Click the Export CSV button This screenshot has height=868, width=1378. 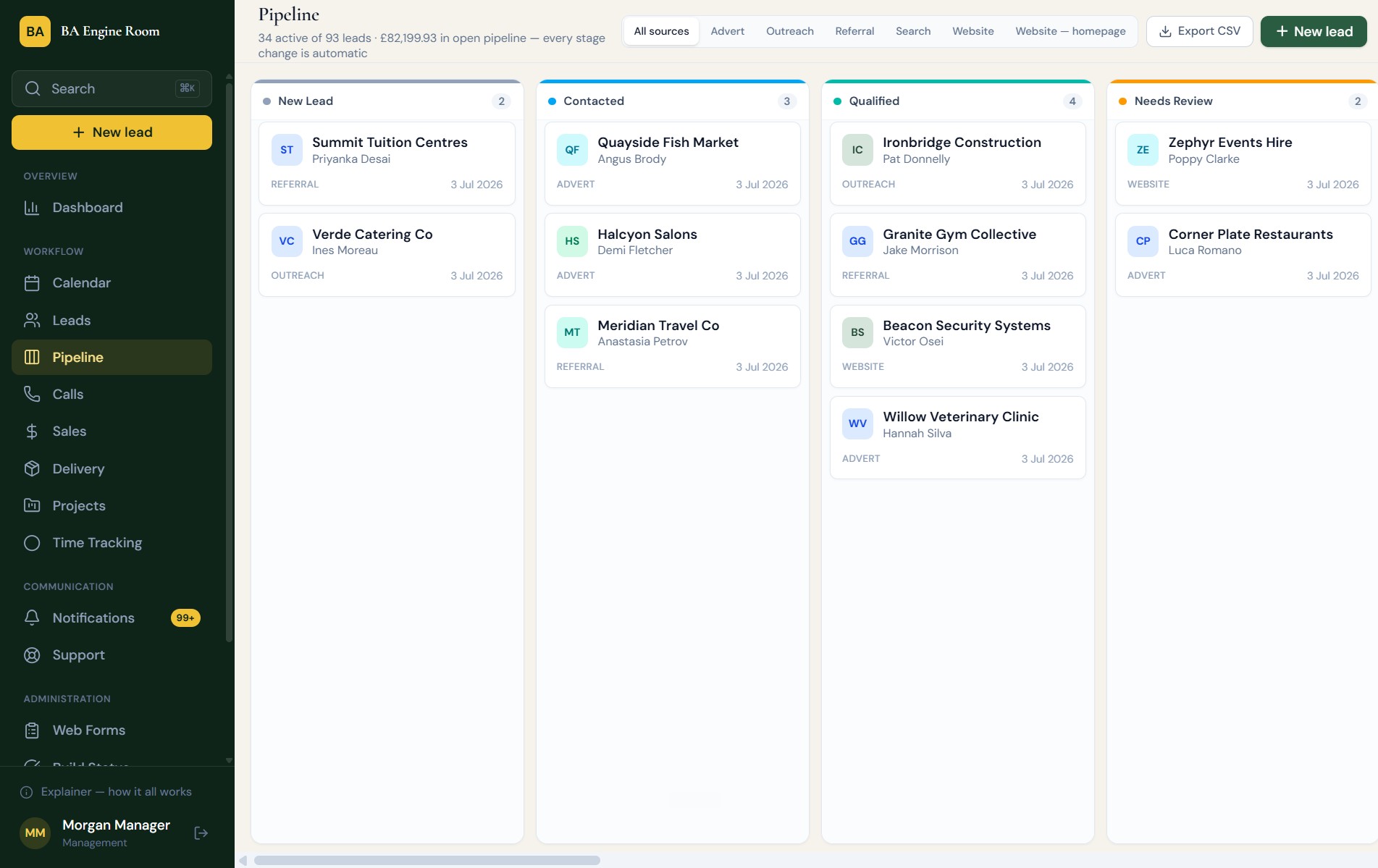1199,31
